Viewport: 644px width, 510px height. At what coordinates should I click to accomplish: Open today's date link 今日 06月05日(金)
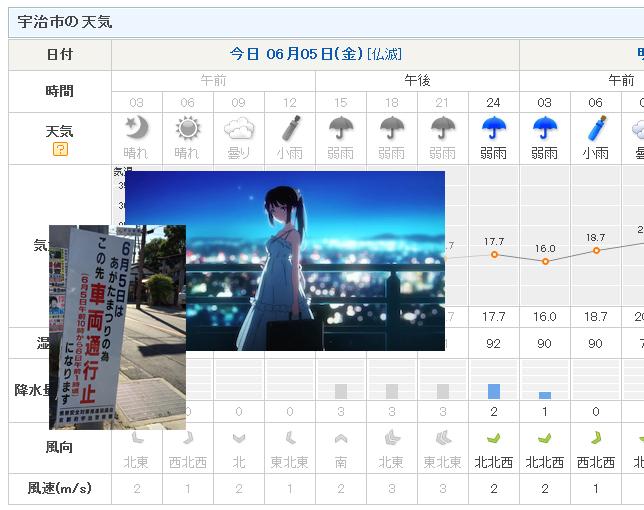(296, 54)
